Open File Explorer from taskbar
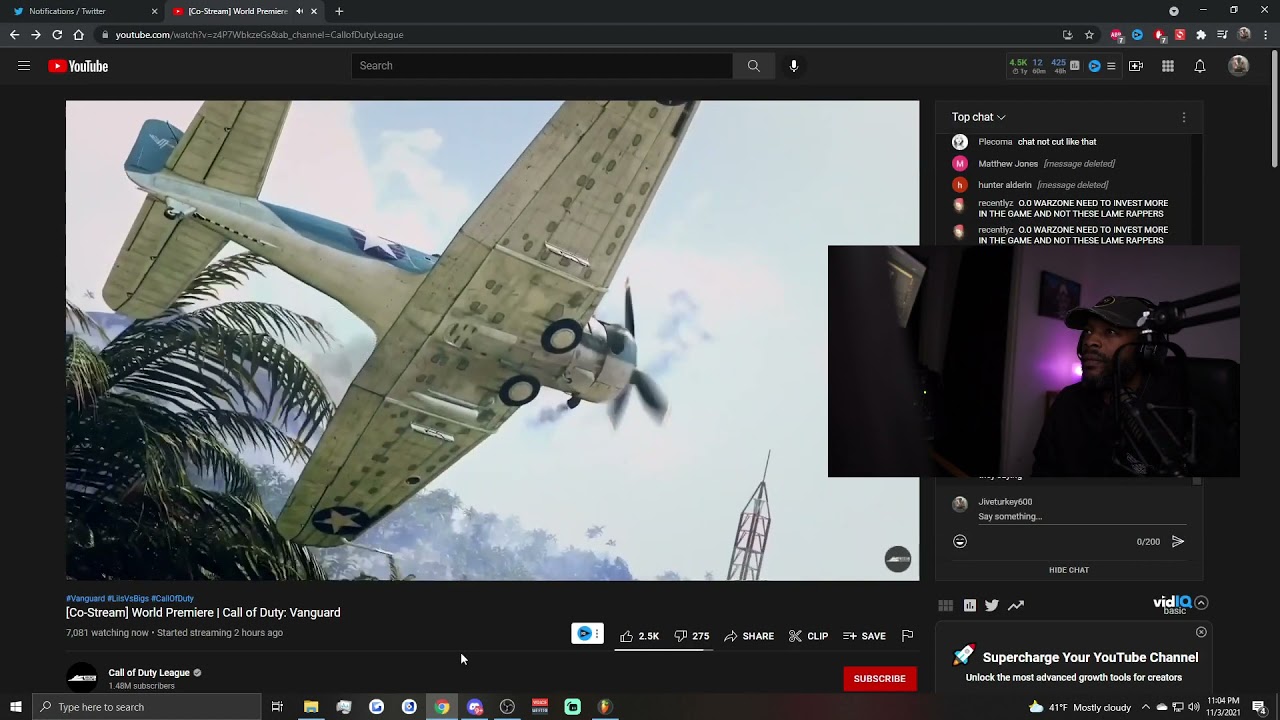This screenshot has height=720, width=1280. click(x=311, y=707)
